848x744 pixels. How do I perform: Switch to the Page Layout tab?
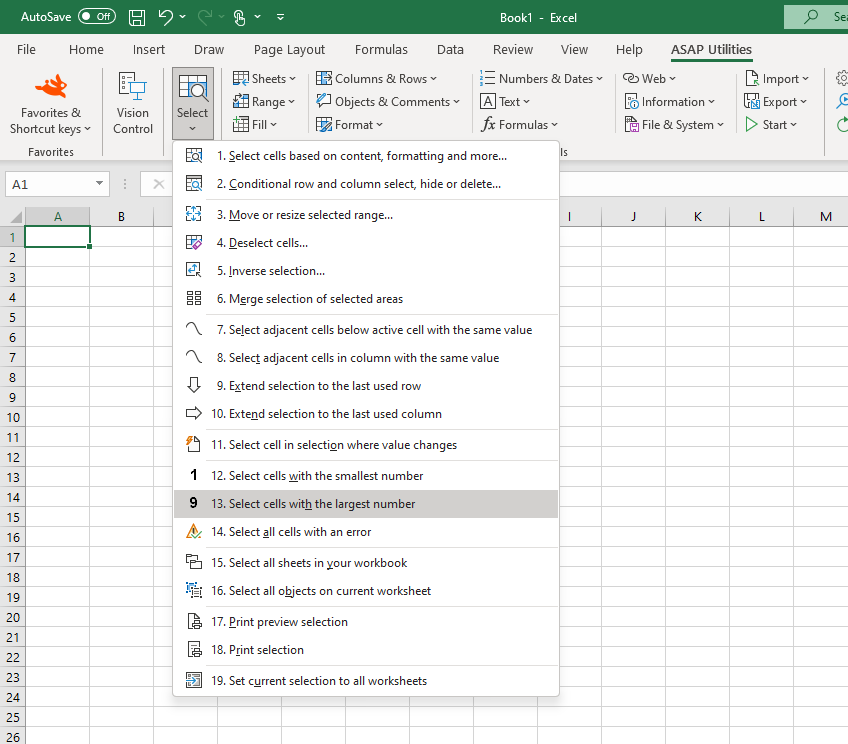tap(289, 50)
